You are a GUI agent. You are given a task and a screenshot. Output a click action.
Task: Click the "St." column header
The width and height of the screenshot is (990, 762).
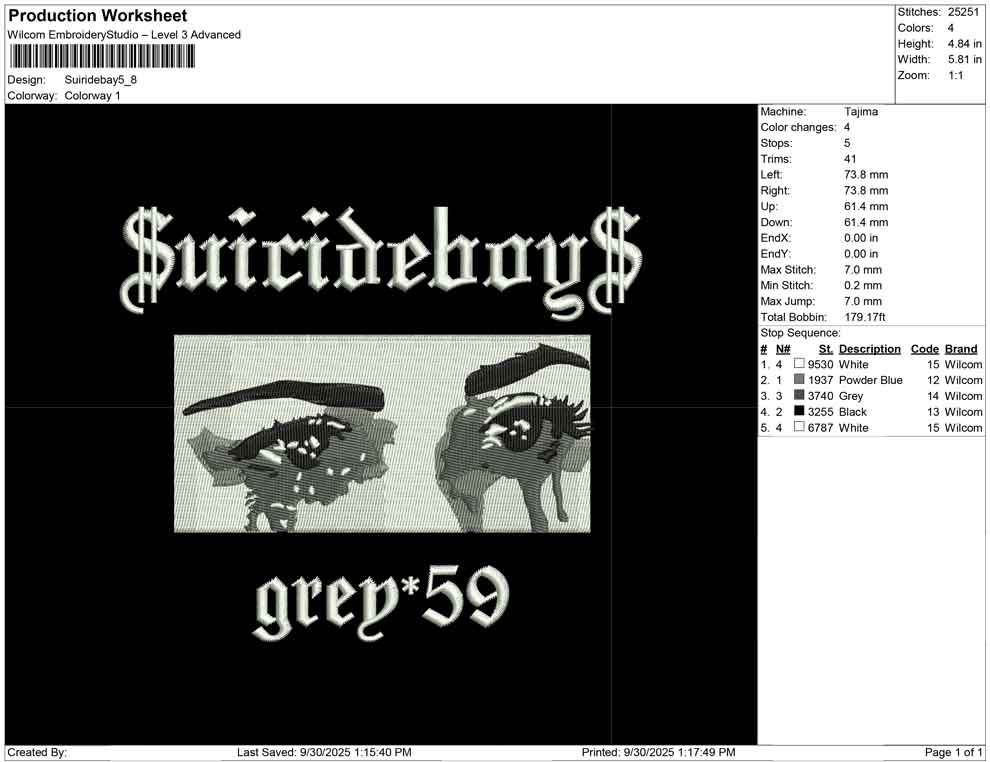coord(826,348)
